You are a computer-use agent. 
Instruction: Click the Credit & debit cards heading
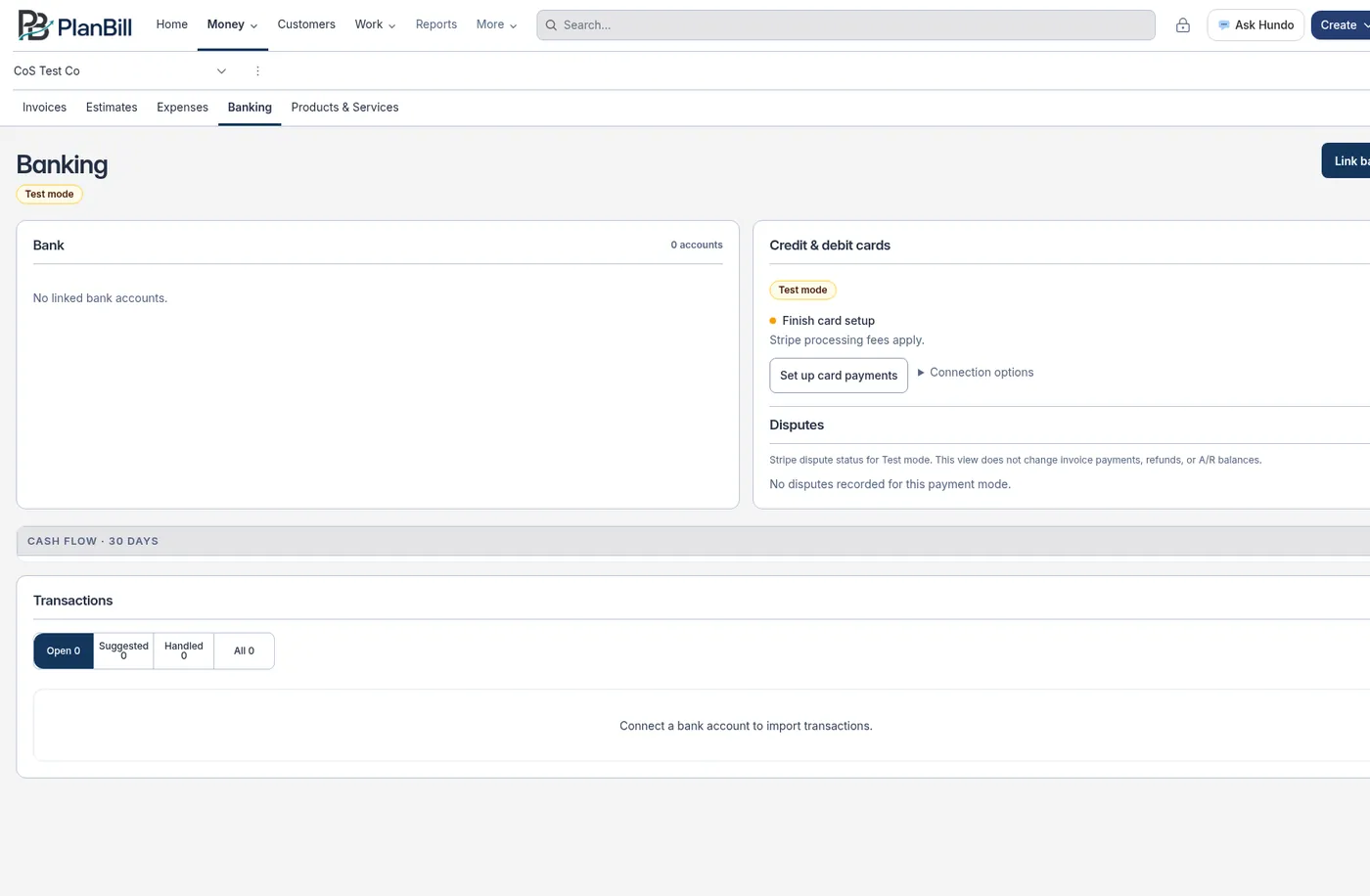pos(830,246)
